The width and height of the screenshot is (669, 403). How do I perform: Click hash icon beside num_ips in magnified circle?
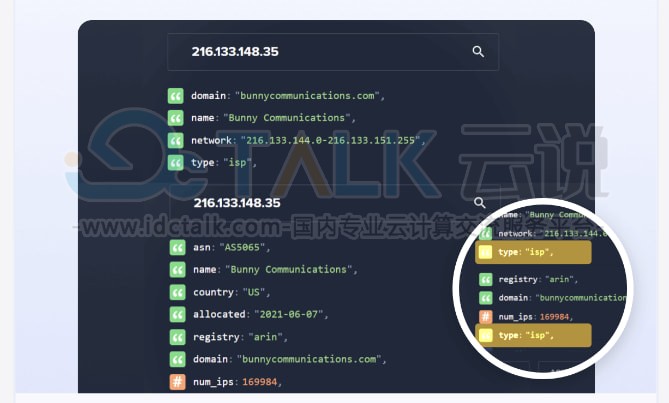[x=486, y=316]
